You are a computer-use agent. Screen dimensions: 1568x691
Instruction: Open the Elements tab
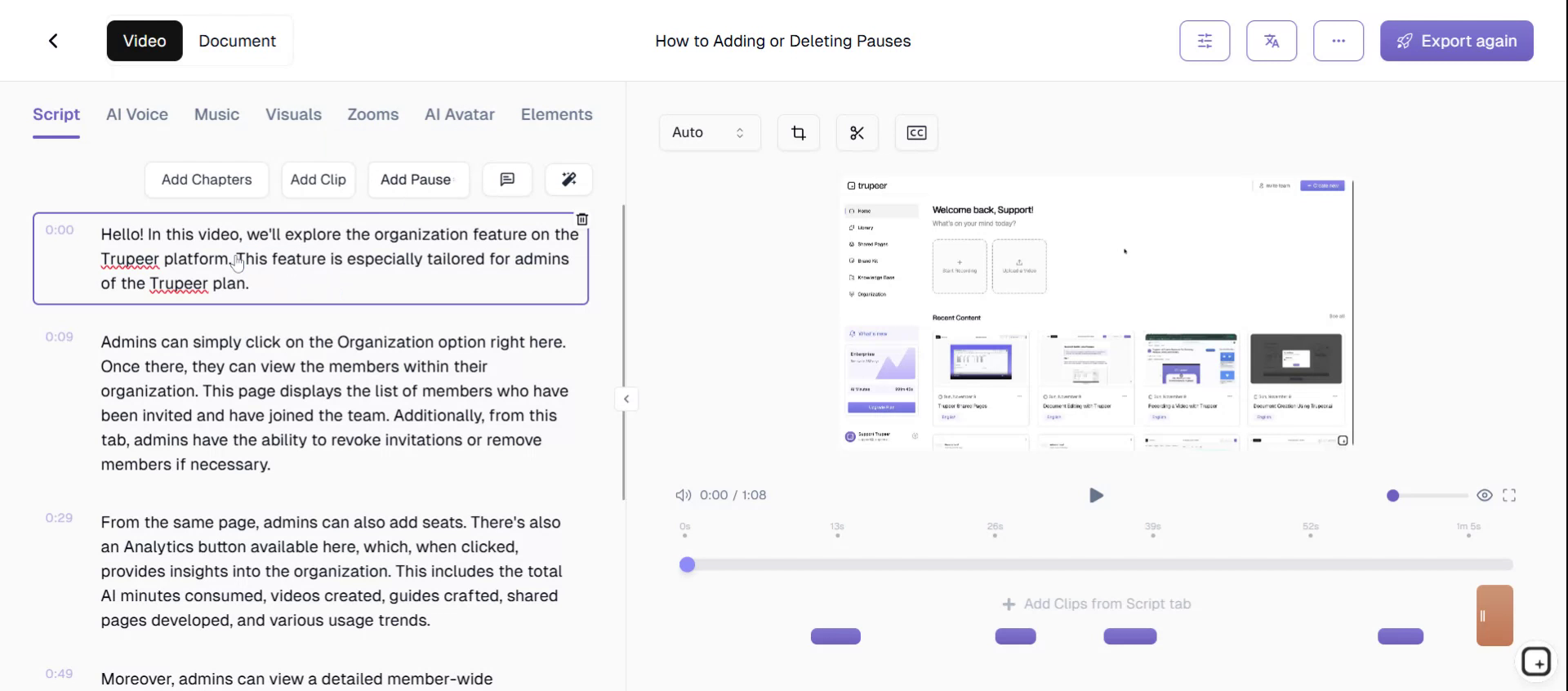point(557,114)
